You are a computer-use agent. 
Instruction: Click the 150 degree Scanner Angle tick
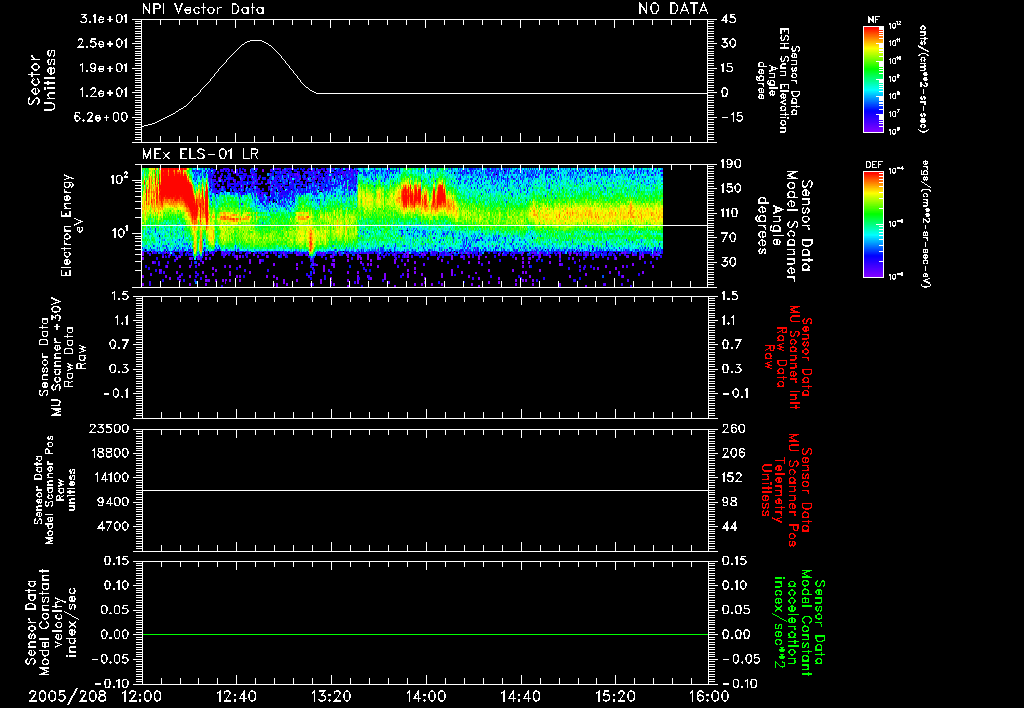coord(731,188)
